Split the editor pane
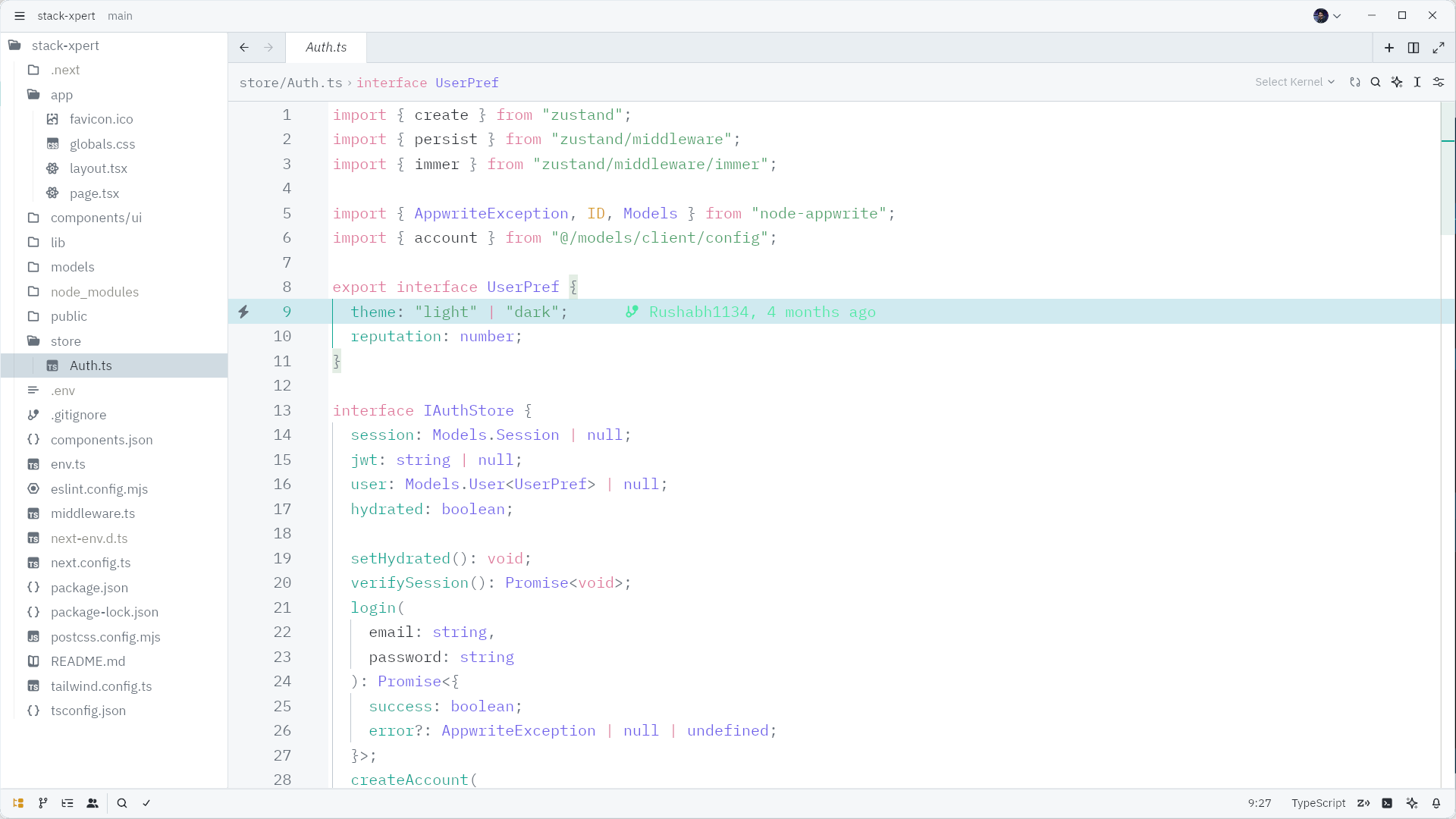The image size is (1456, 819). [1414, 48]
